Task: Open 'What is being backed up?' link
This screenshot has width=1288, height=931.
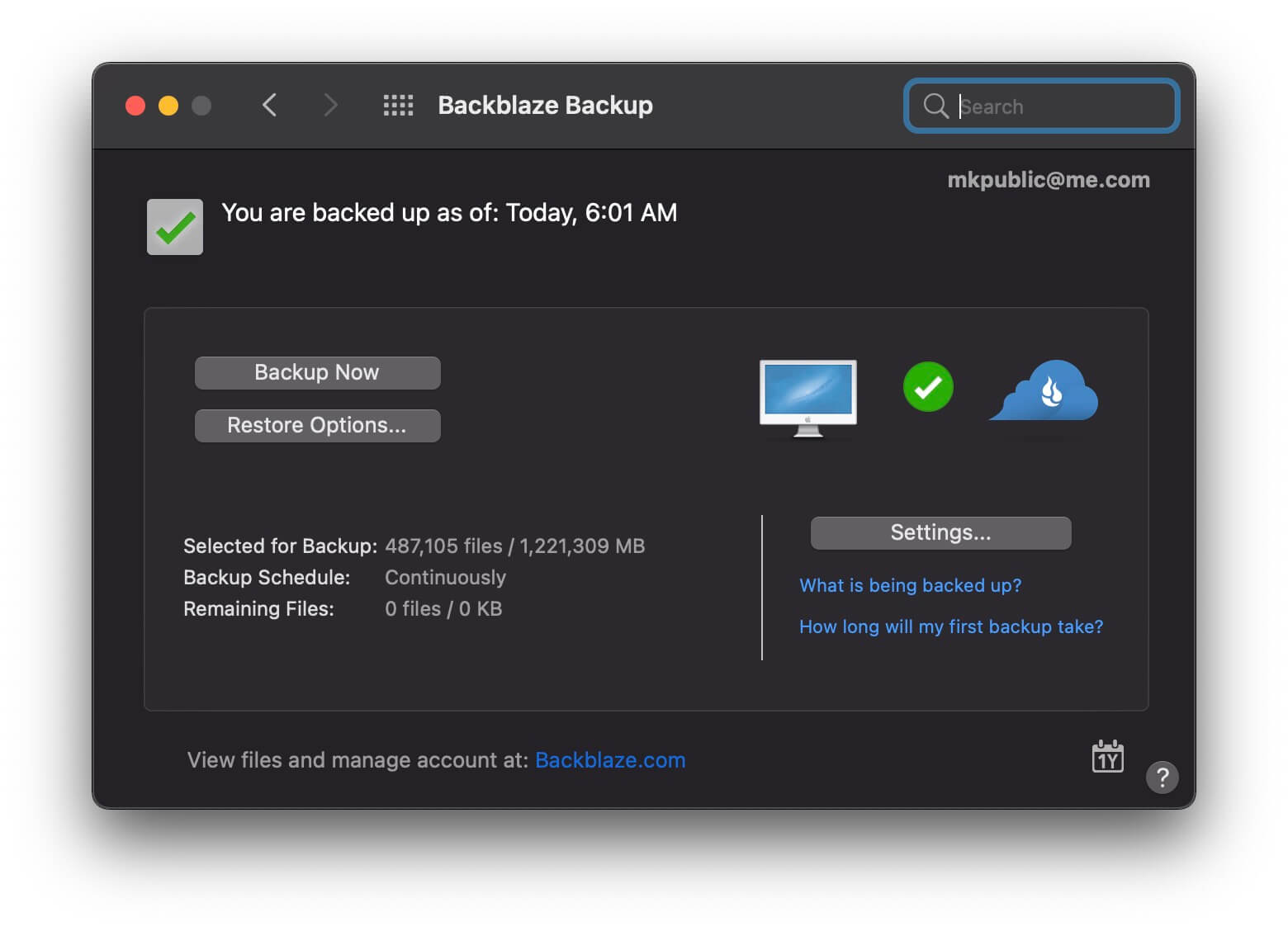Action: point(910,585)
